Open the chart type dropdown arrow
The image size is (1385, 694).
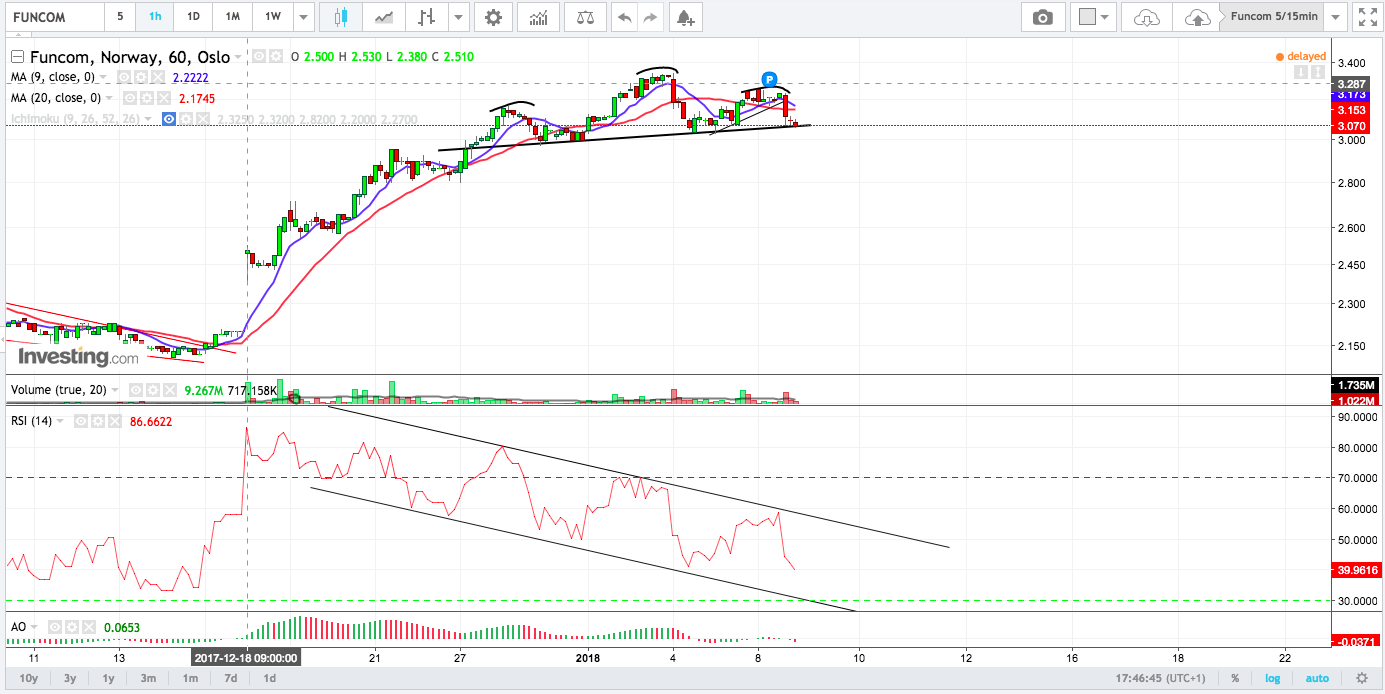(x=458, y=17)
